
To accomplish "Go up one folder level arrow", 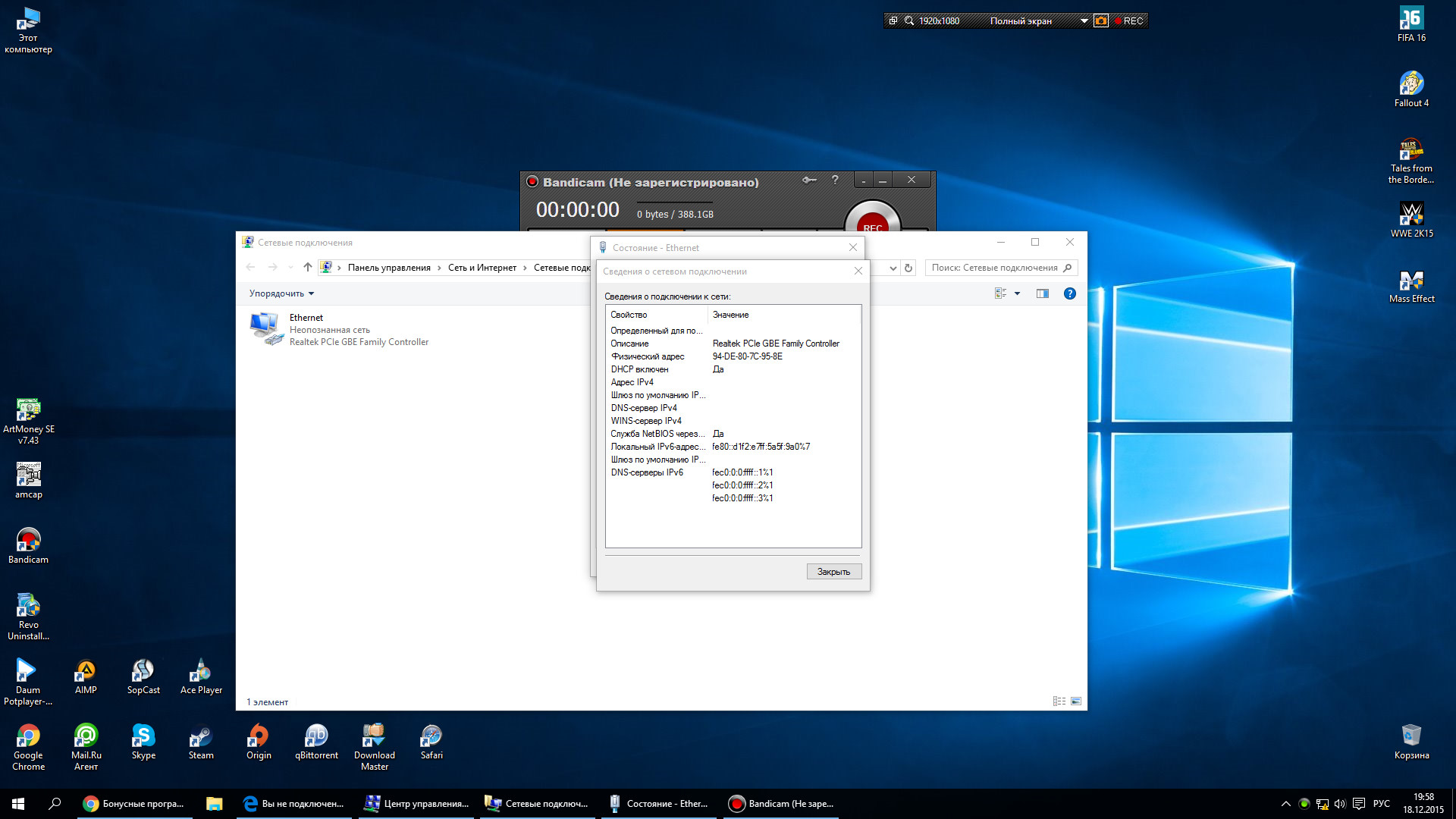I will pyautogui.click(x=307, y=267).
